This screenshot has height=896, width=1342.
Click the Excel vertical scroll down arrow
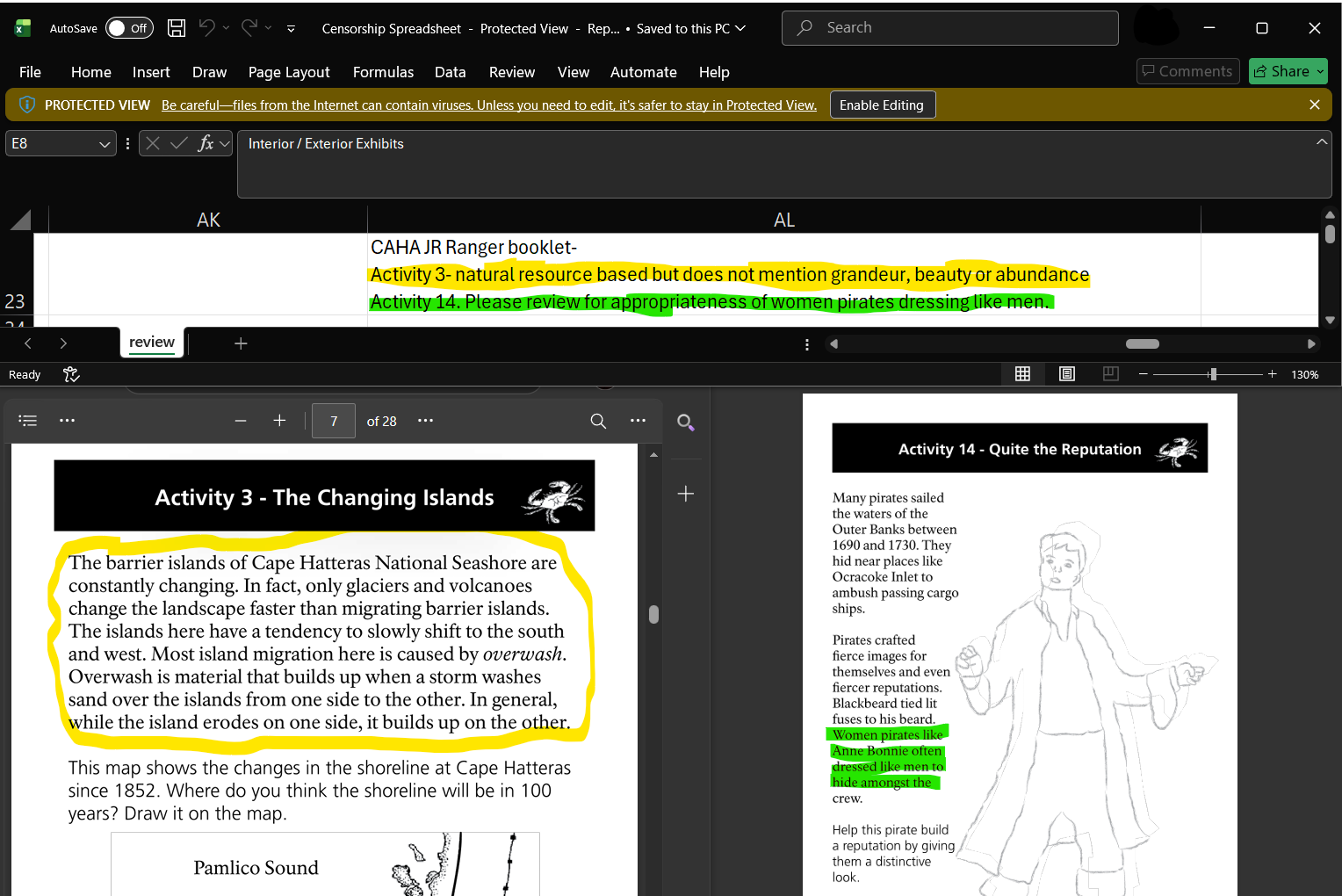click(1330, 320)
